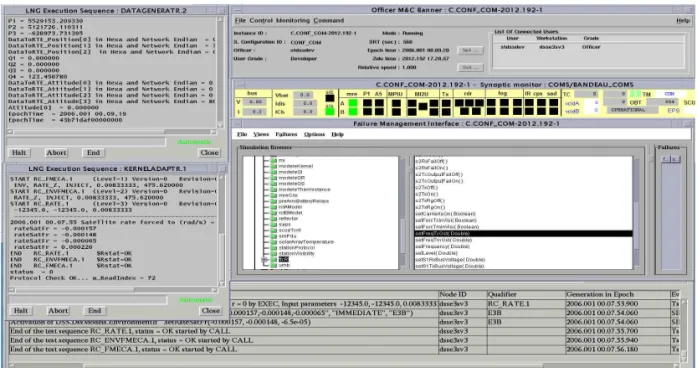Click Set button beside Epoch time
The height and width of the screenshot is (368, 697).
click(470, 50)
